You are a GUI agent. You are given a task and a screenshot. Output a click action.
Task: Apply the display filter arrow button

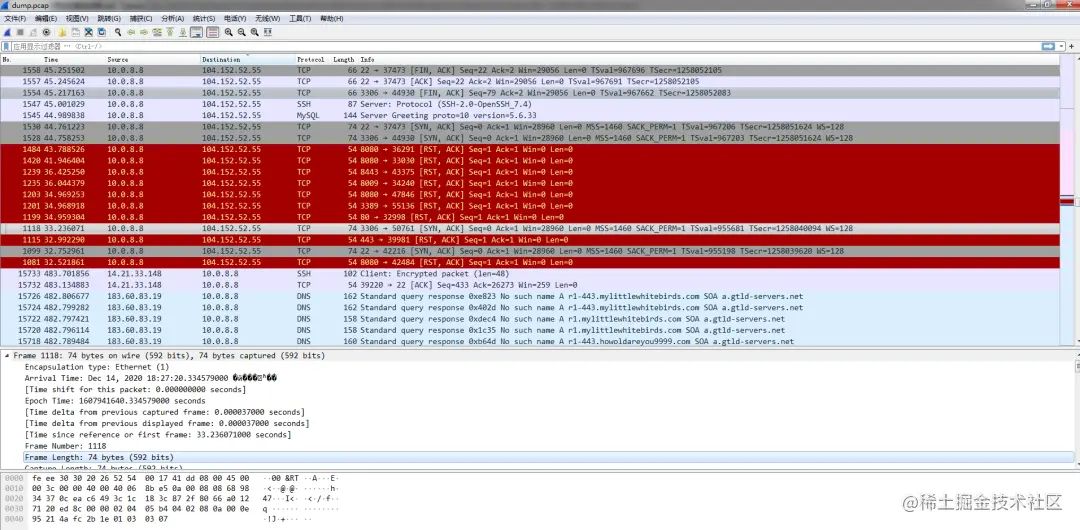[1048, 46]
